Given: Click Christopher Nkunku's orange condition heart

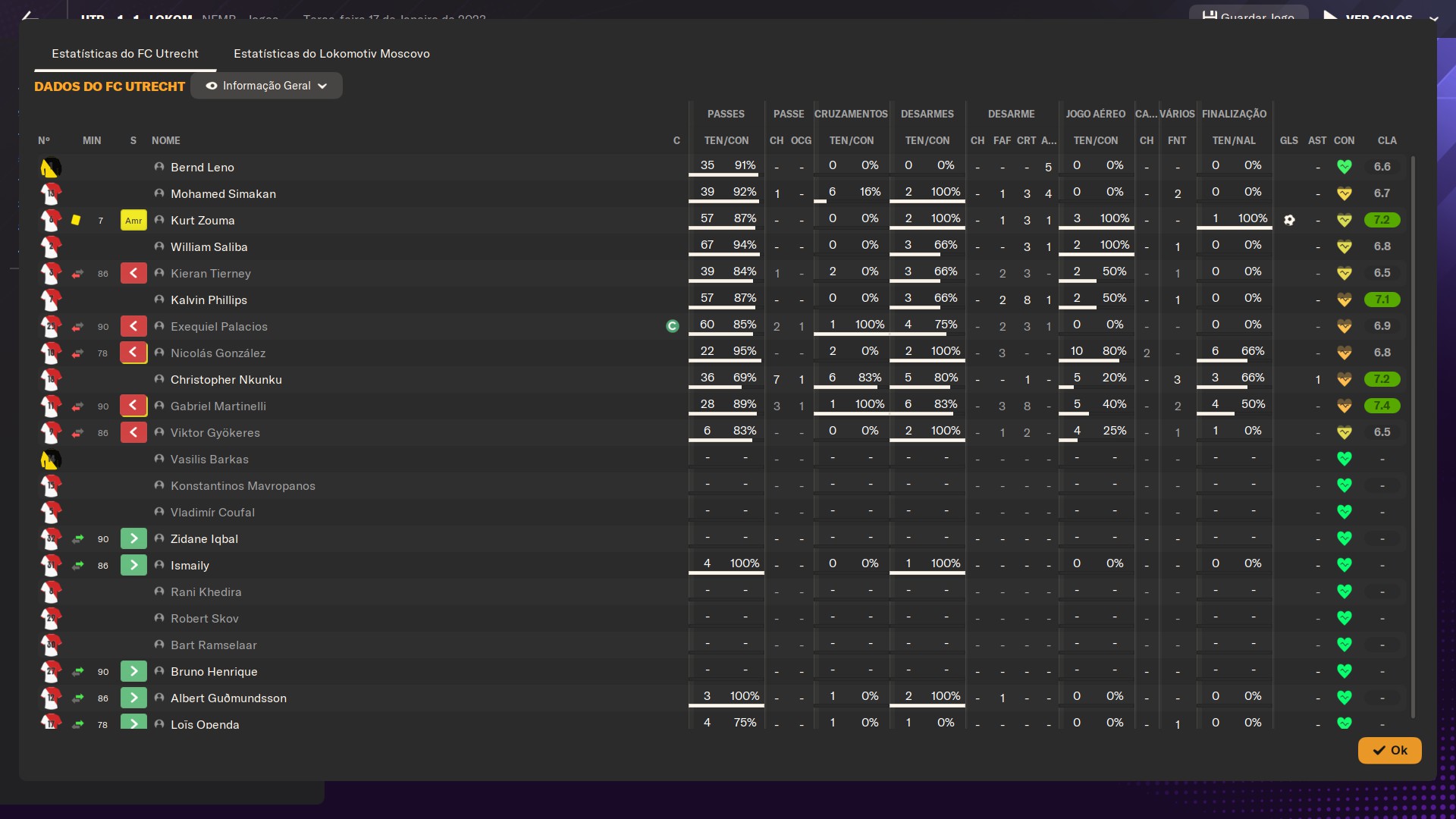Looking at the screenshot, I should pyautogui.click(x=1344, y=379).
